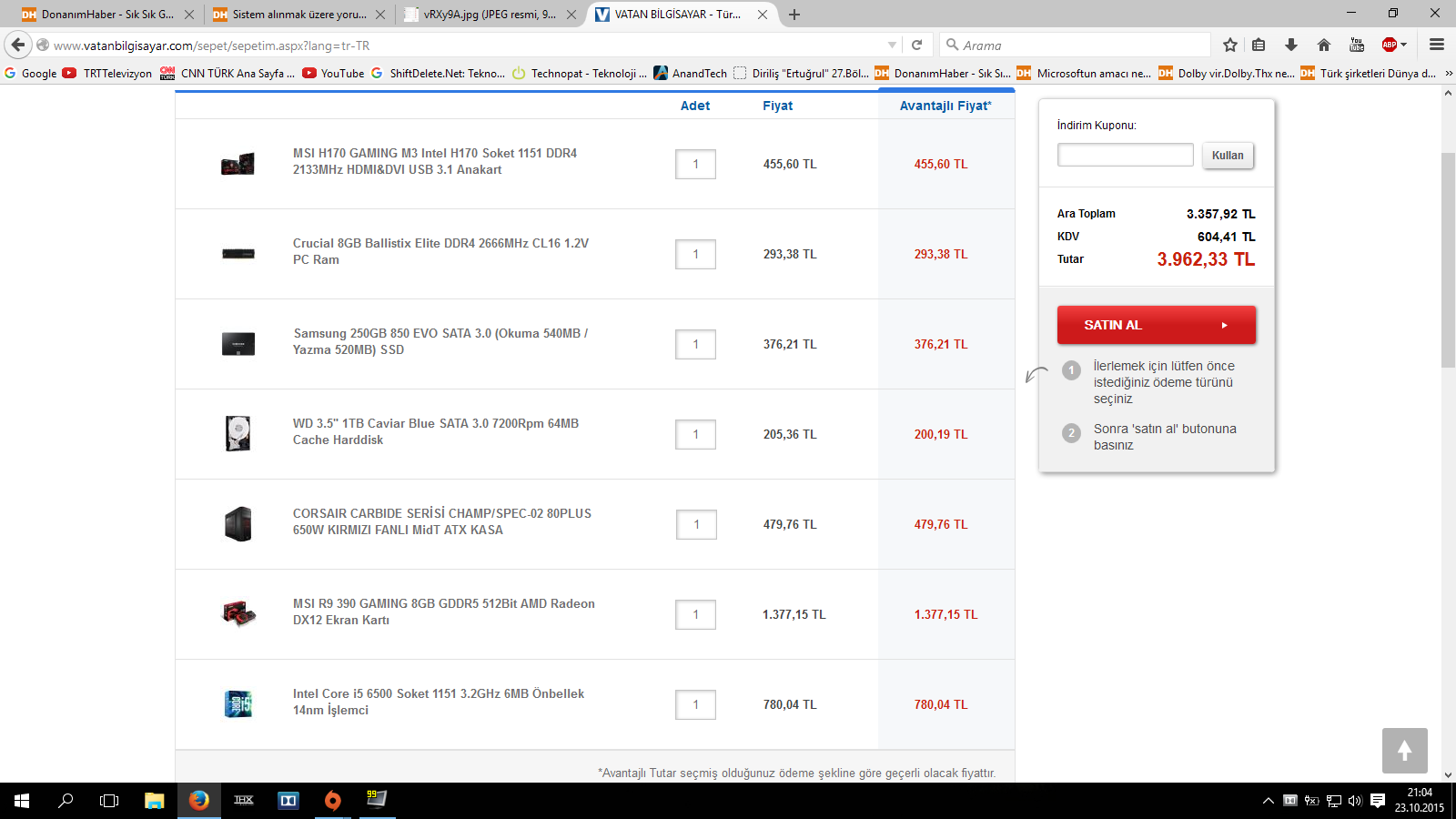Open the Adblock Plus dropdown arrow
The image size is (1456, 819).
pyautogui.click(x=1404, y=45)
